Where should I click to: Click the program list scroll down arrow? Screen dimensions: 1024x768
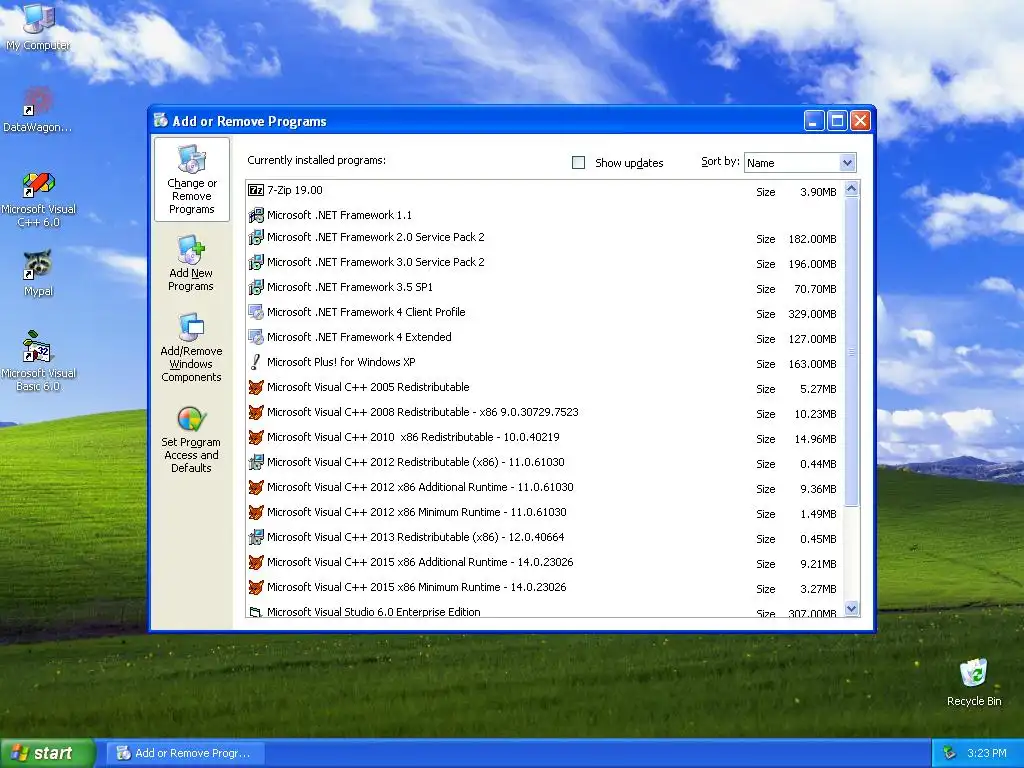tap(851, 609)
